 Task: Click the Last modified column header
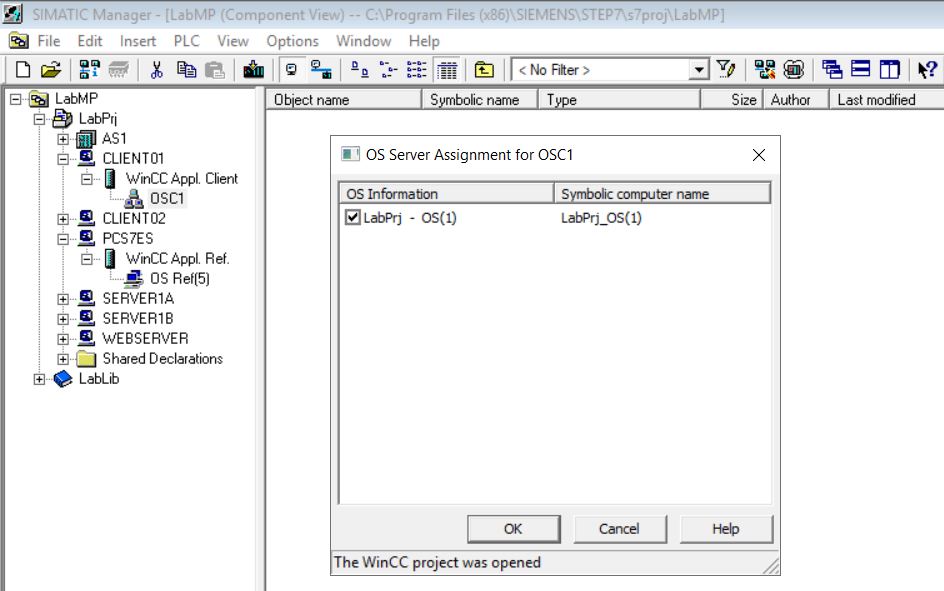pos(886,100)
